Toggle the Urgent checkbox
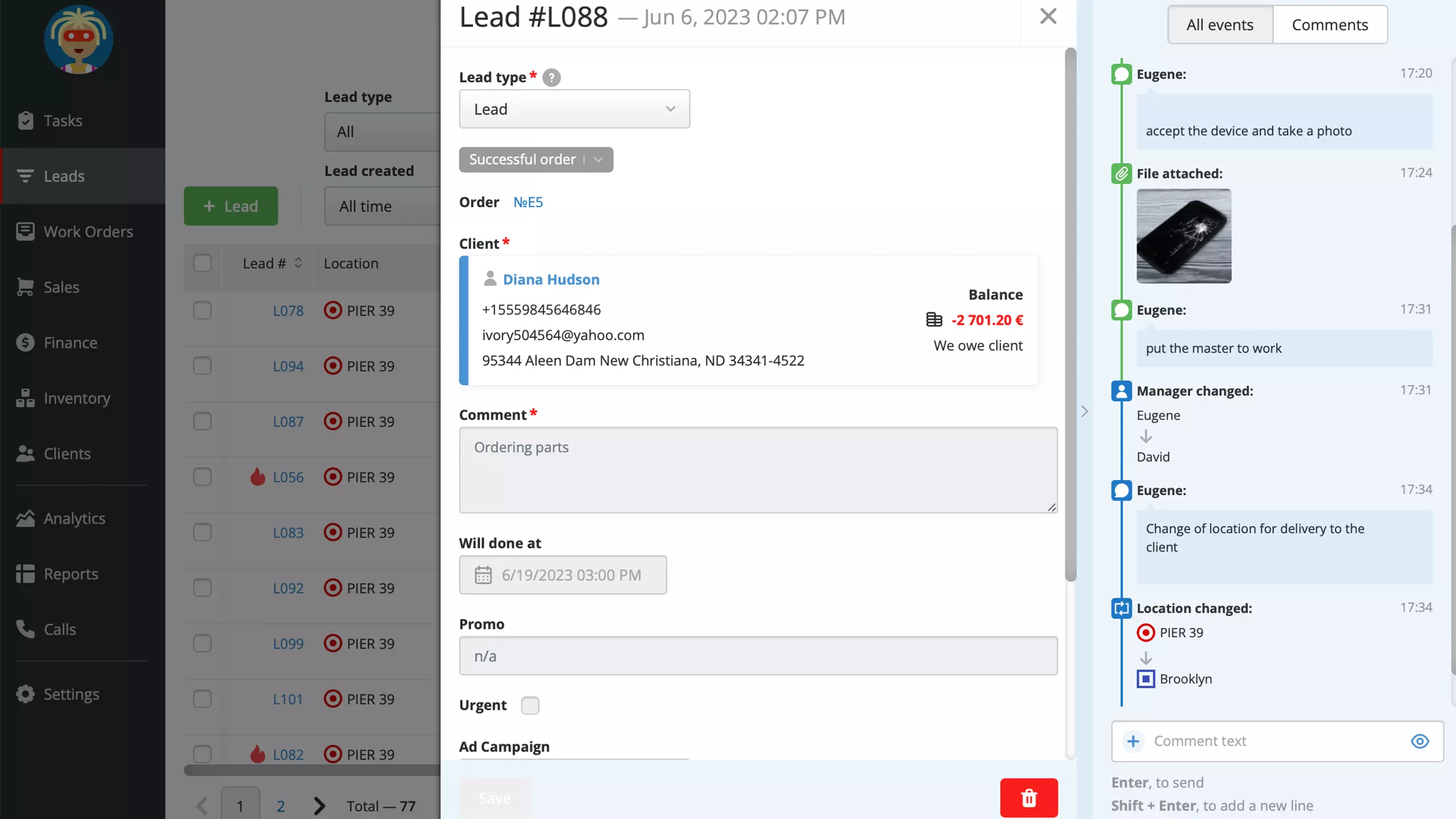This screenshot has height=819, width=1456. [530, 705]
